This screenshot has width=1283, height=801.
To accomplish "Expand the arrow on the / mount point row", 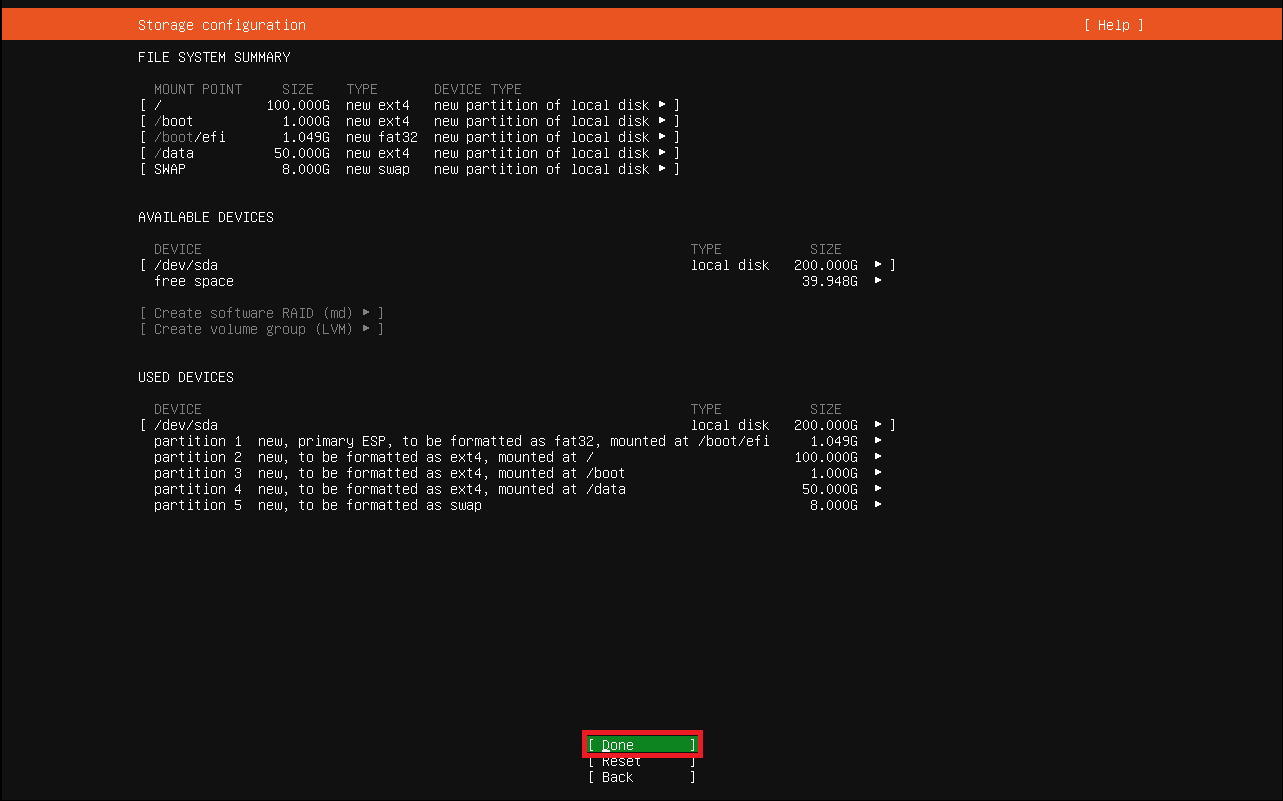I will (662, 105).
